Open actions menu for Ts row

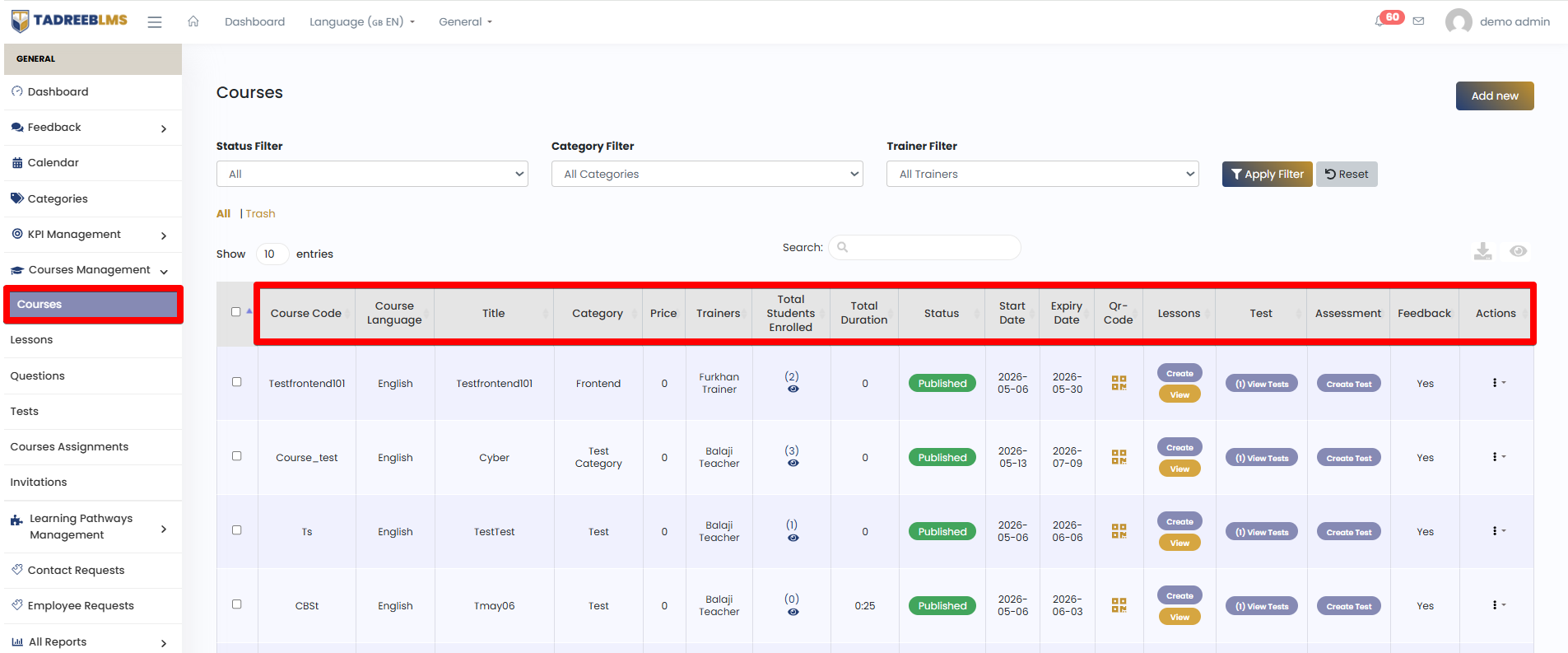coord(1498,531)
